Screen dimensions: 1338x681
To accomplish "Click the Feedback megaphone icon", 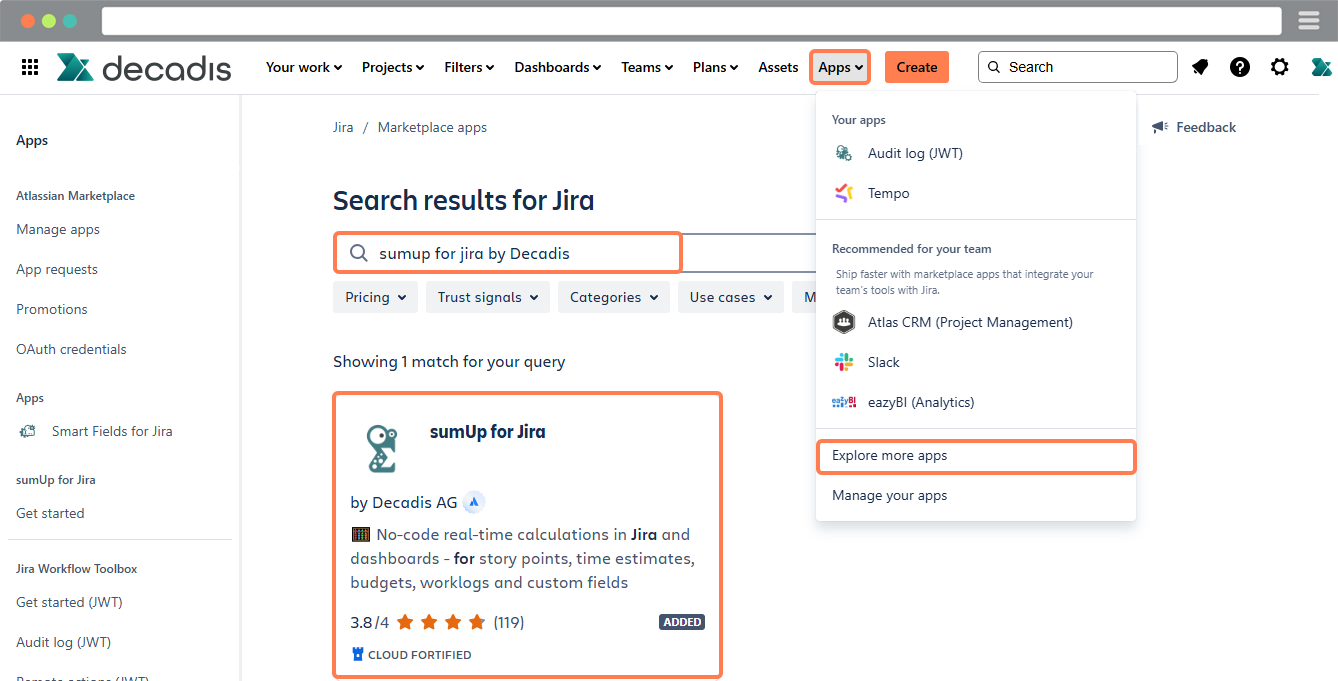I will tap(1160, 127).
